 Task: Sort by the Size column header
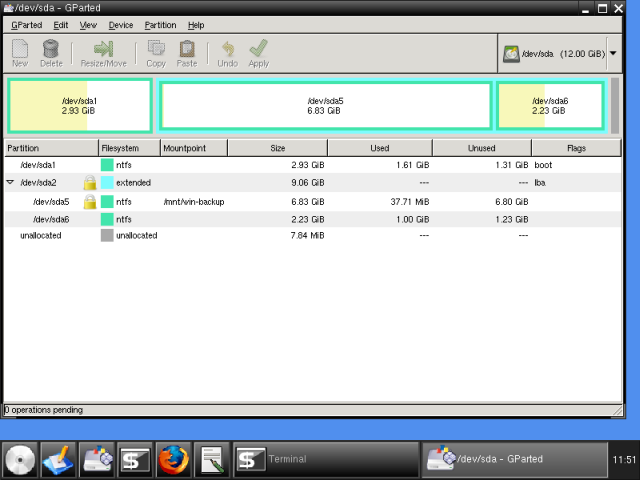click(x=278, y=148)
